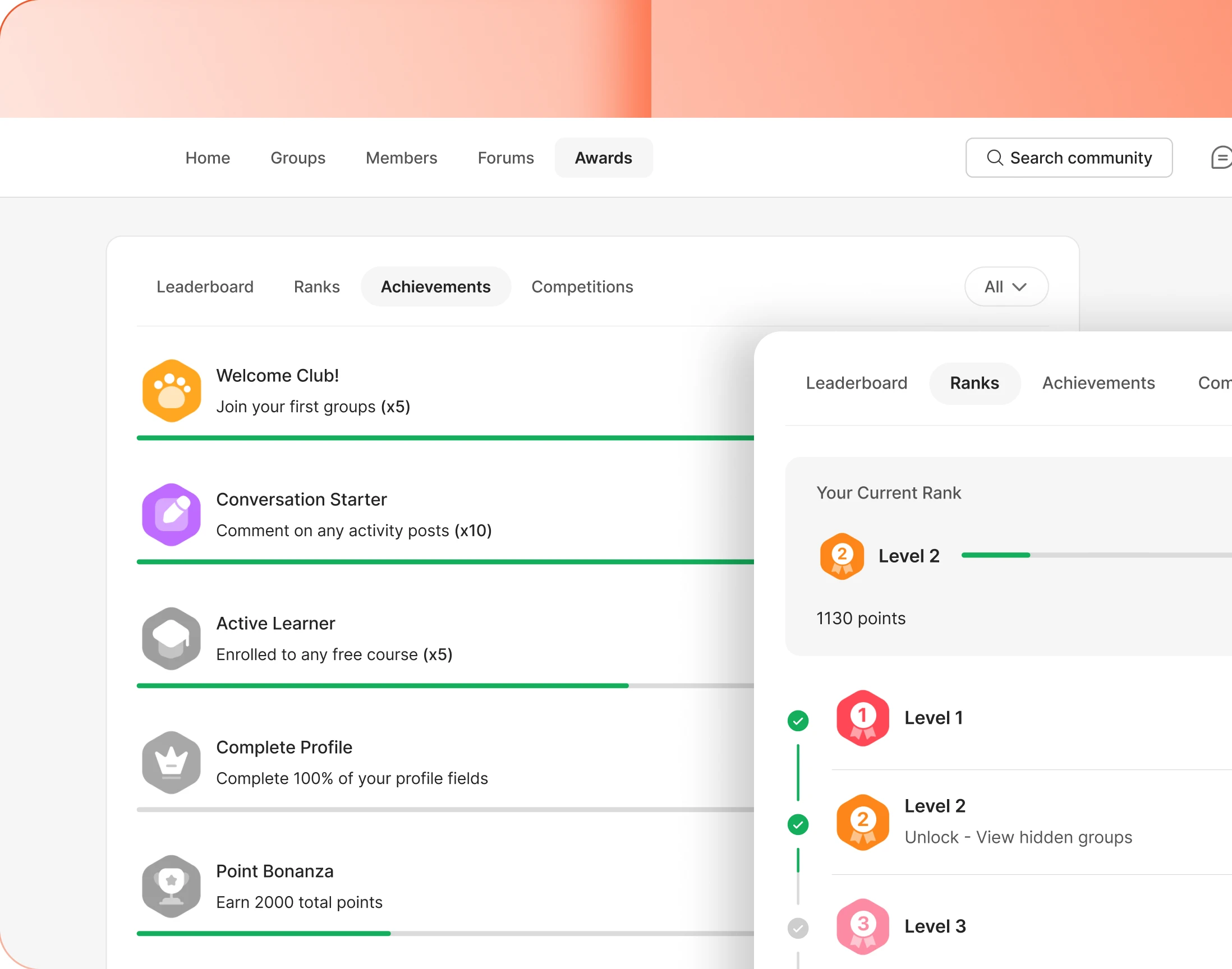Click grey checkmark beside Level 3
Image resolution: width=1232 pixels, height=969 pixels.
(x=798, y=929)
